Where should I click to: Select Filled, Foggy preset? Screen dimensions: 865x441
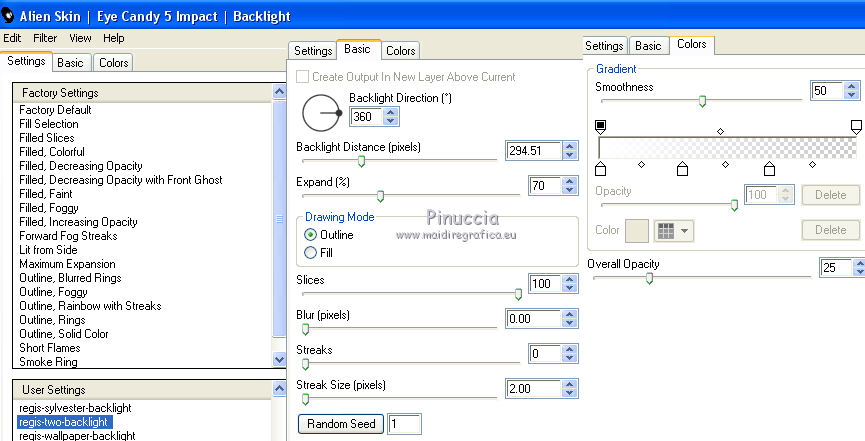[x=49, y=208]
